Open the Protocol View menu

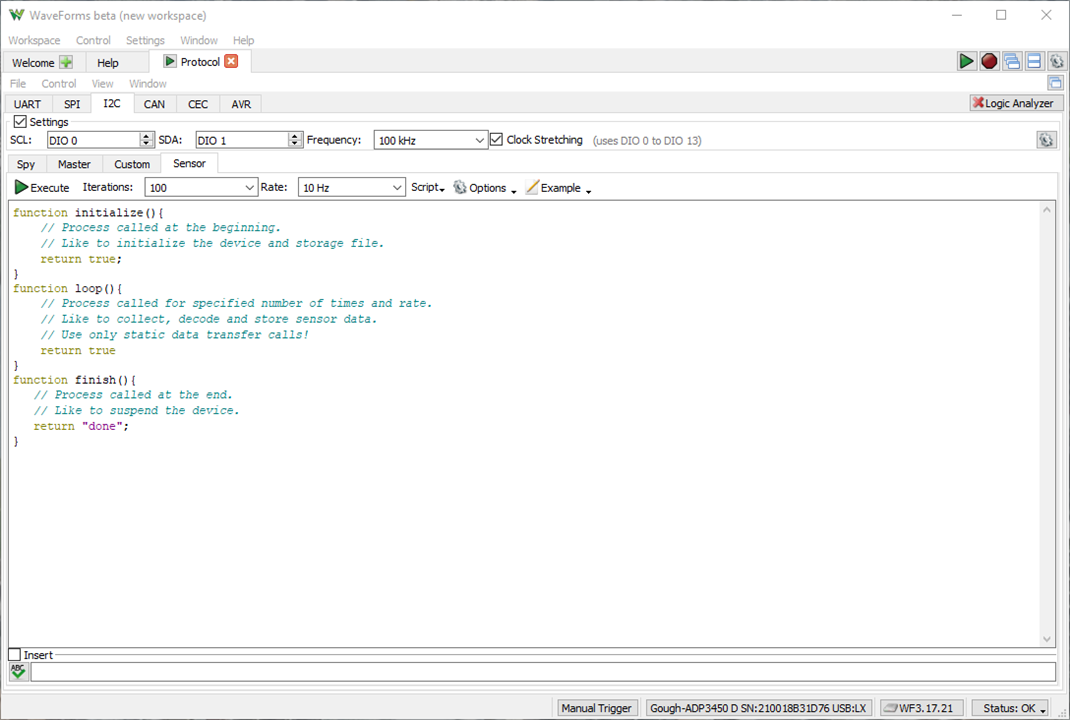pyautogui.click(x=102, y=83)
